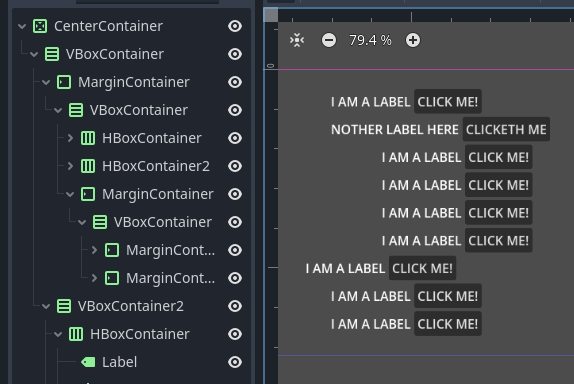Expand the last MarginCont... tree node

tap(94, 278)
